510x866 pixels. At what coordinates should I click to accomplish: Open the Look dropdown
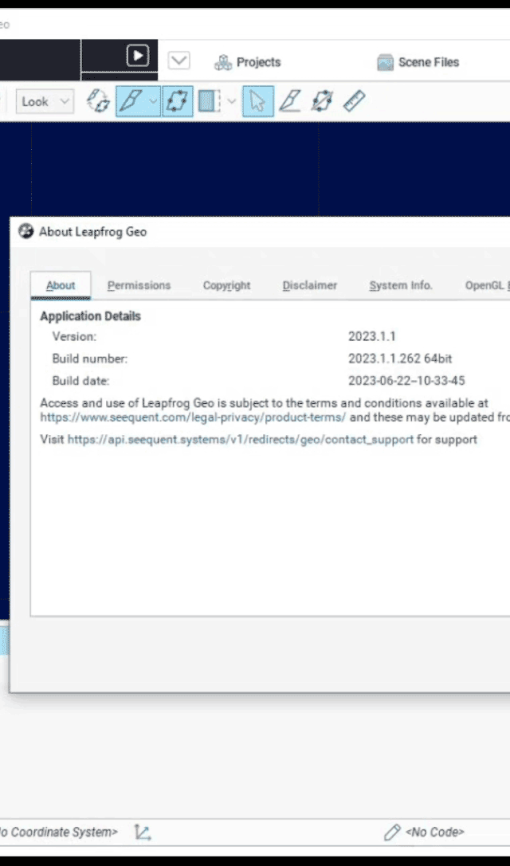pos(45,102)
